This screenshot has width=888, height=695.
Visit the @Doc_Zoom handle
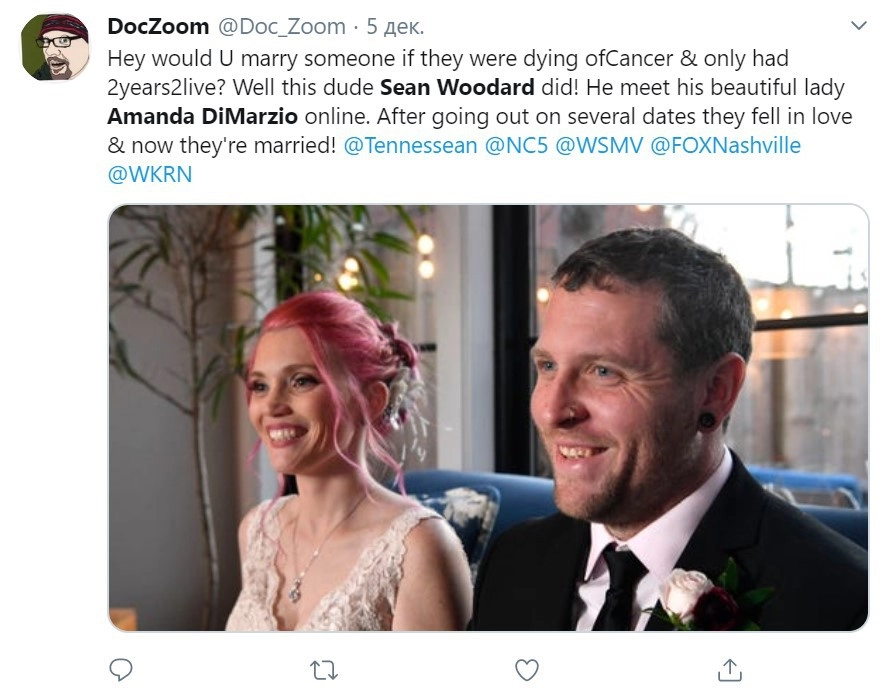click(x=281, y=27)
